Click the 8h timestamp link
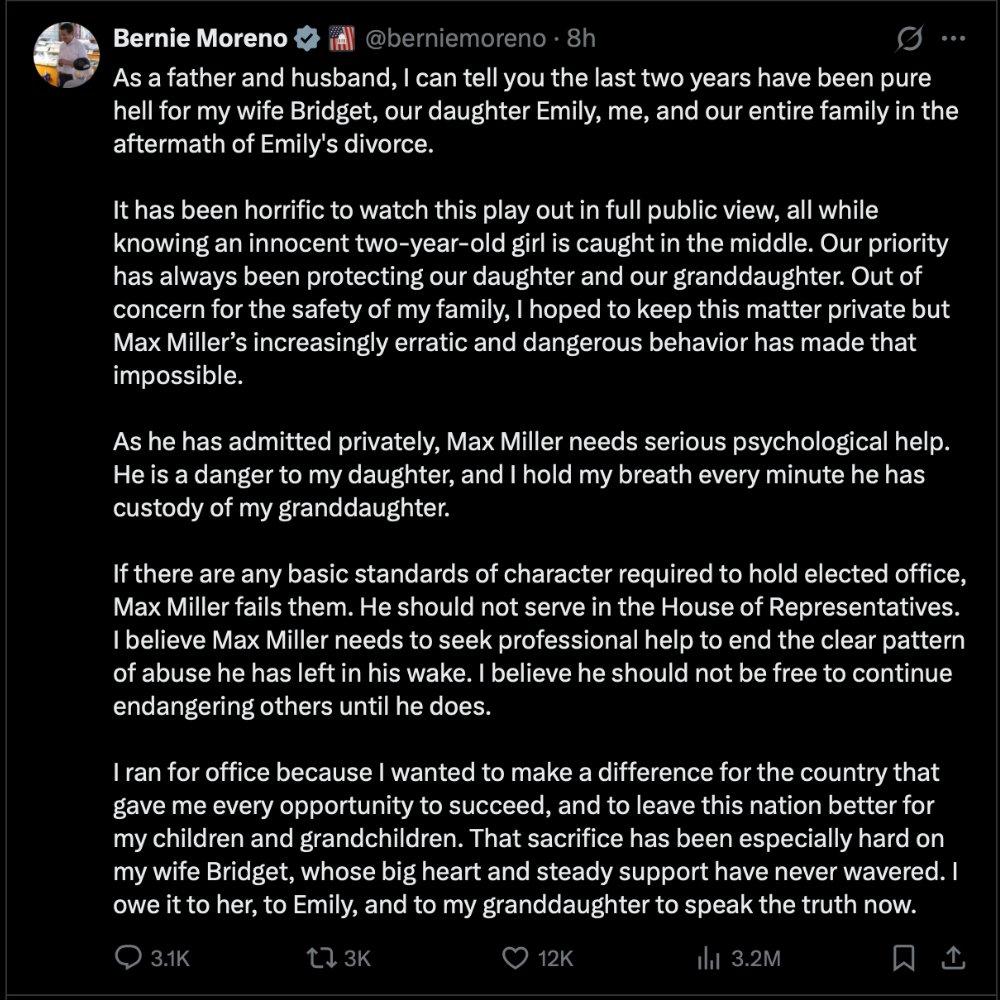 click(x=581, y=39)
